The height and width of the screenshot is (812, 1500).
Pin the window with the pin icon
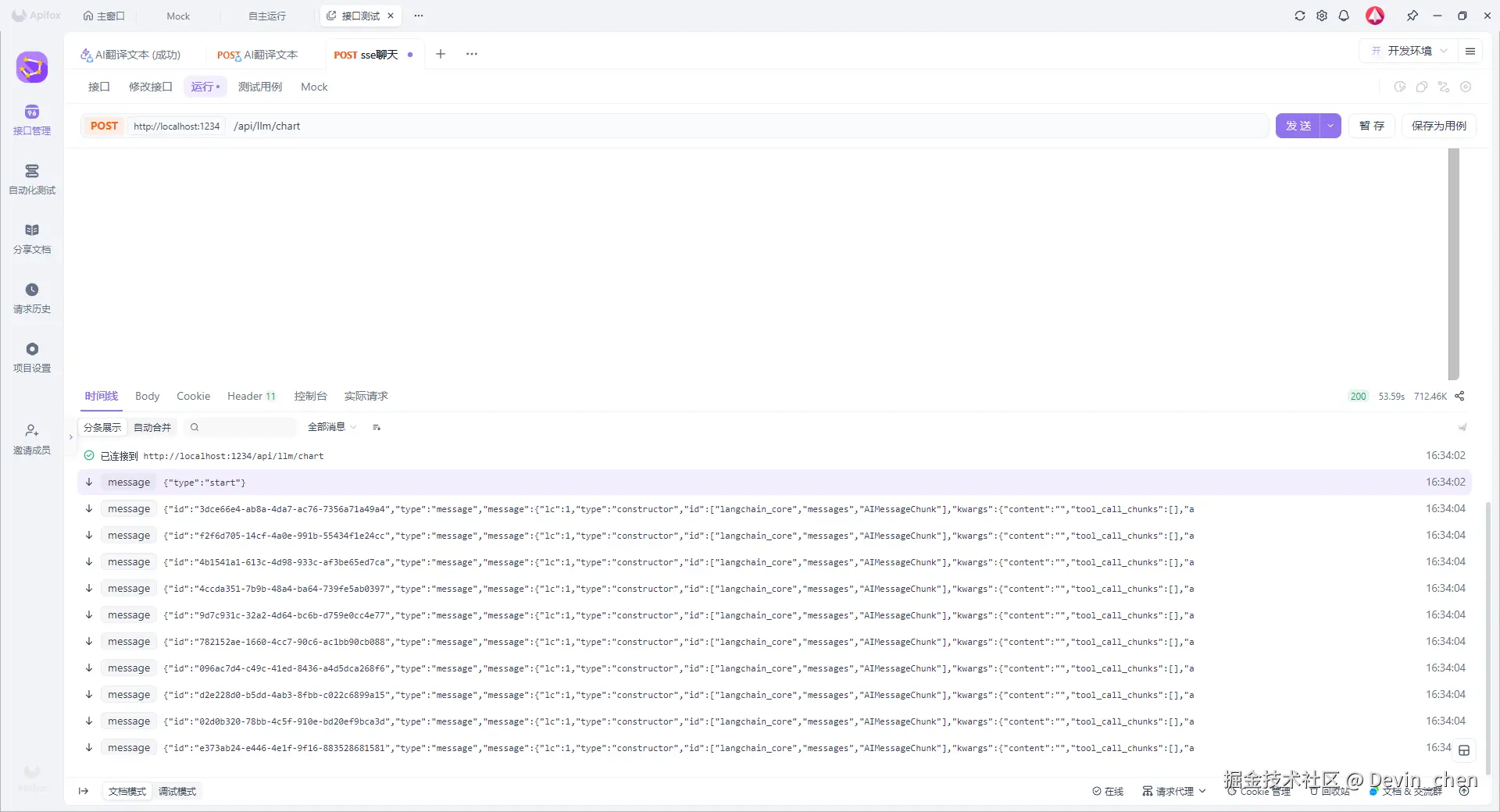[1412, 16]
